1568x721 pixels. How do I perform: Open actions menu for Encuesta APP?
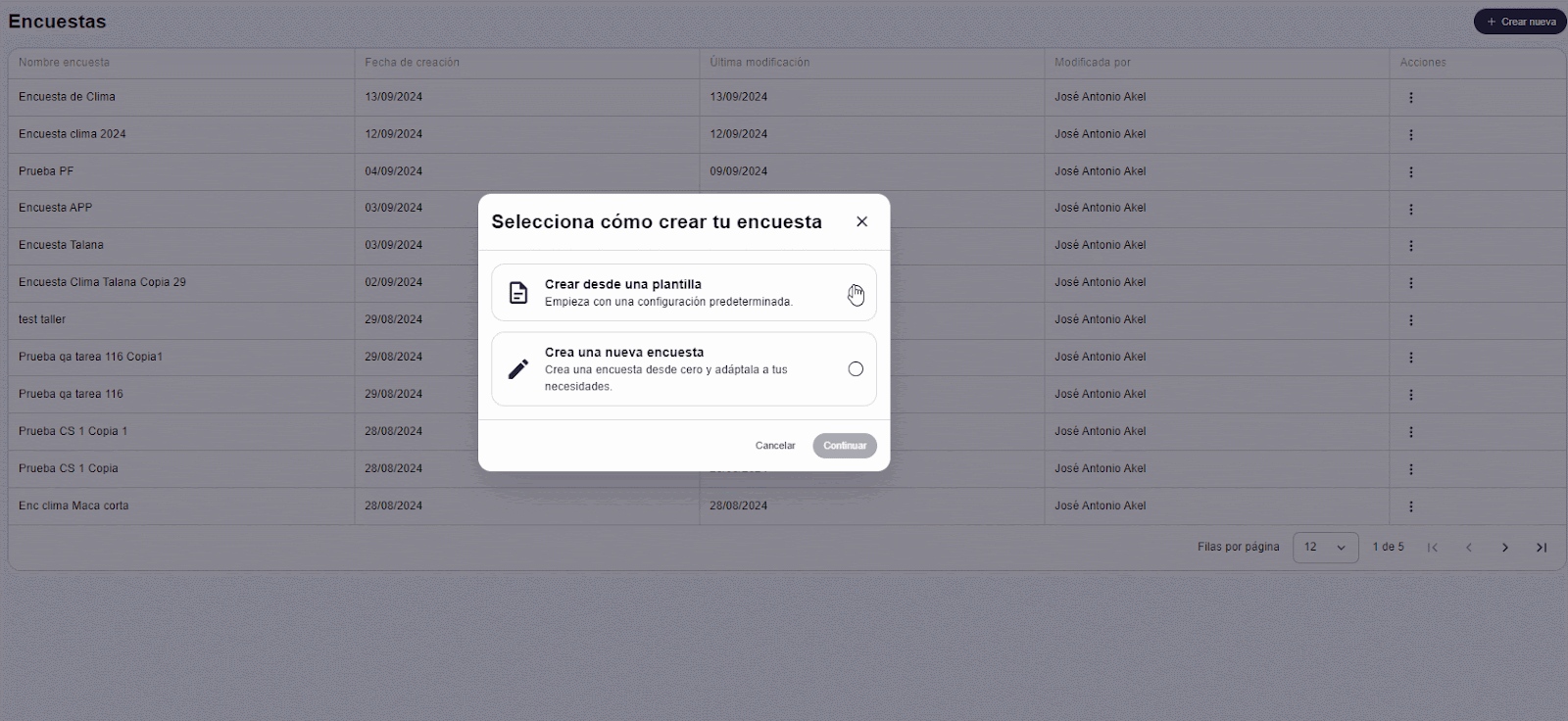(x=1411, y=209)
